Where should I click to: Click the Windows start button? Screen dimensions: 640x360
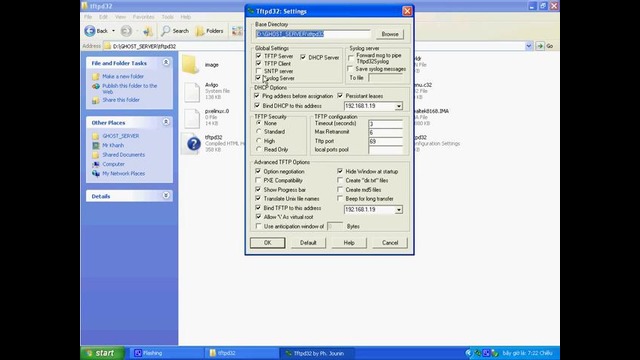point(102,353)
